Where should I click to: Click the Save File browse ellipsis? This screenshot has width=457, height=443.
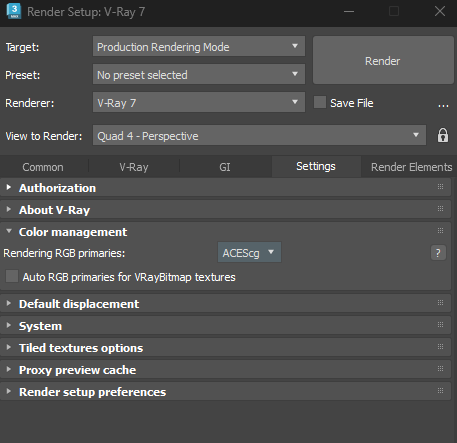click(443, 106)
